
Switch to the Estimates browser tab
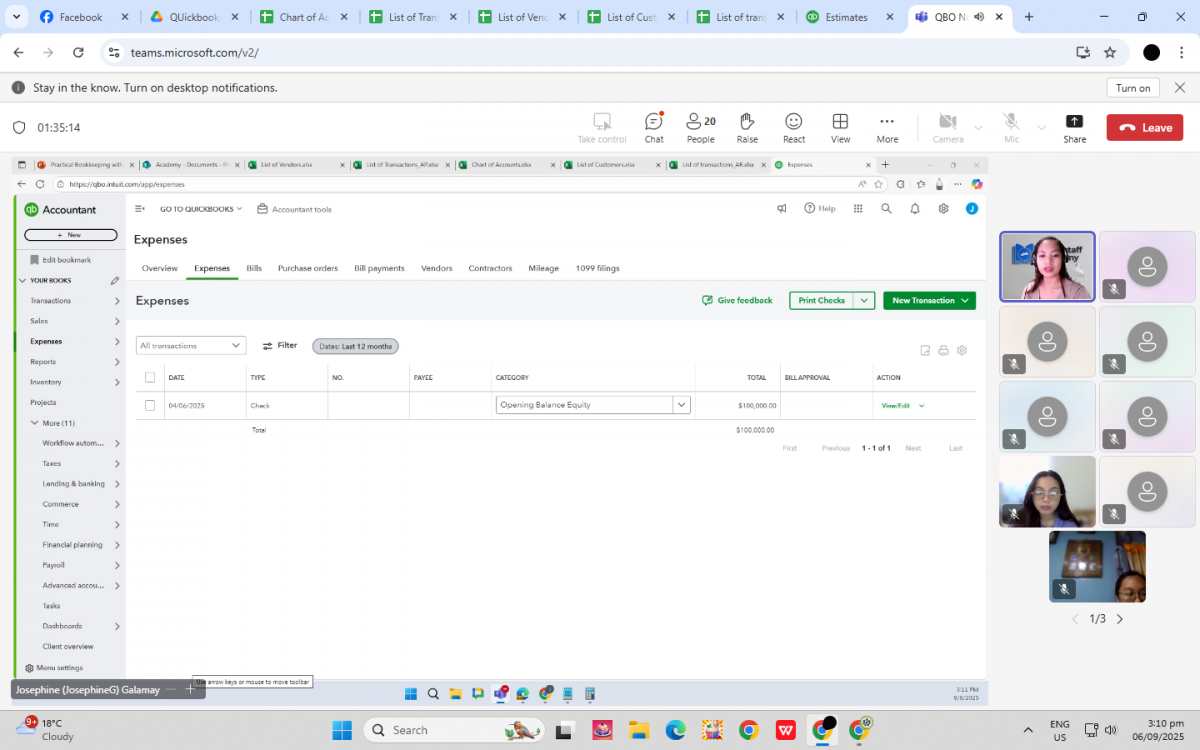point(846,17)
